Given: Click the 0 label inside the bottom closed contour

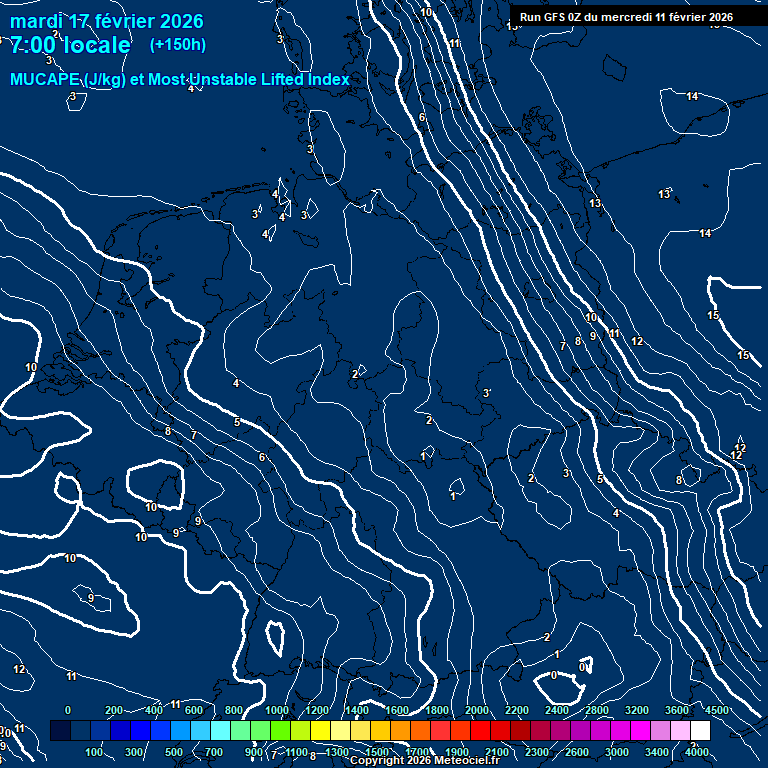Looking at the screenshot, I should [554, 675].
